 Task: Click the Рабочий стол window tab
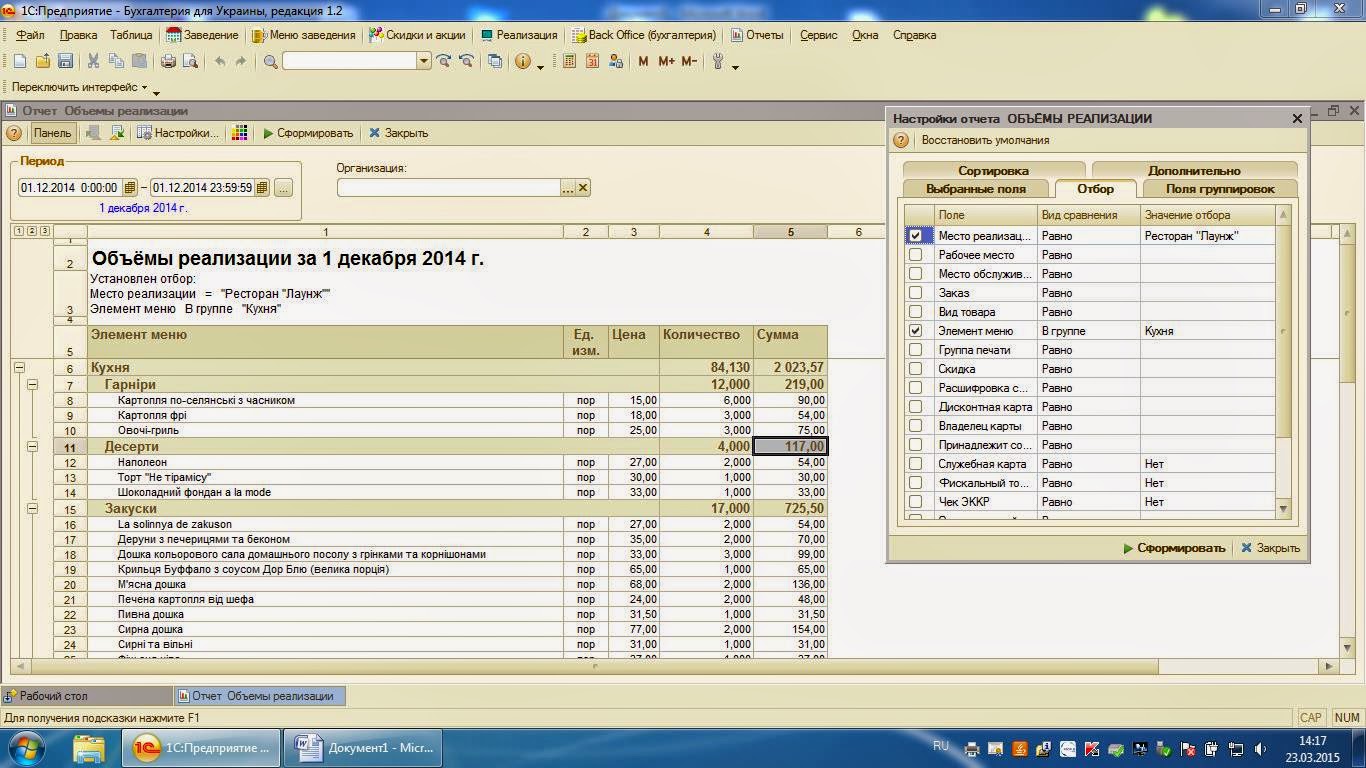pos(87,695)
